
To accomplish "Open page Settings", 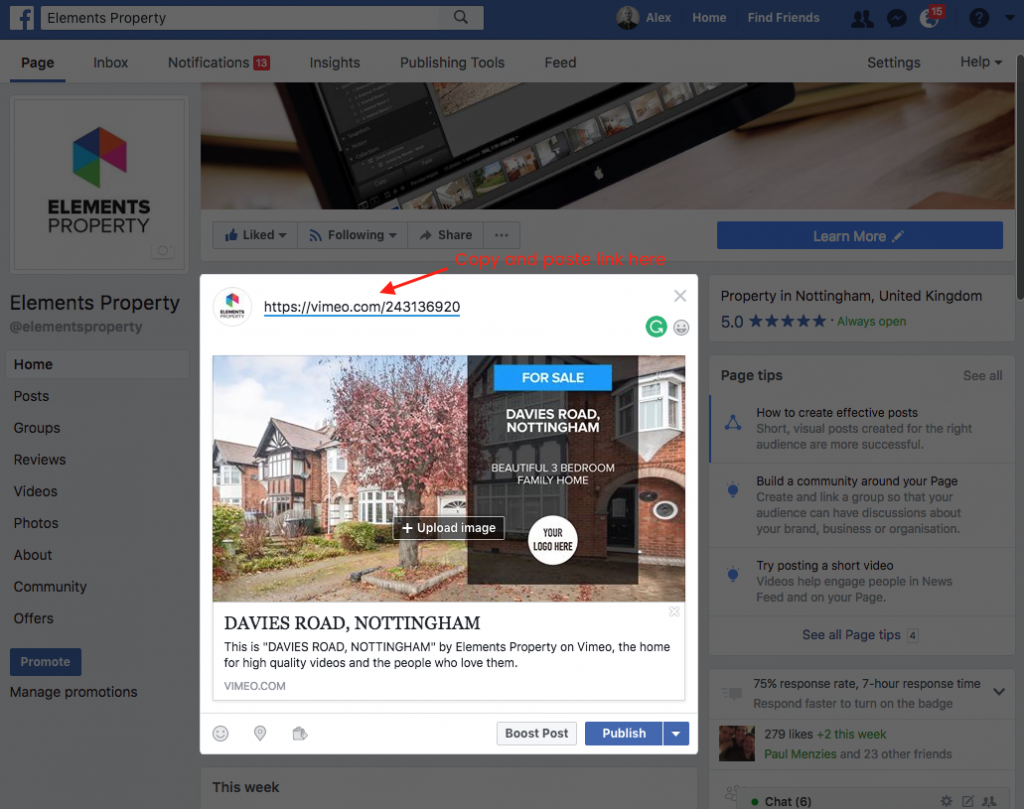I will click(x=893, y=63).
